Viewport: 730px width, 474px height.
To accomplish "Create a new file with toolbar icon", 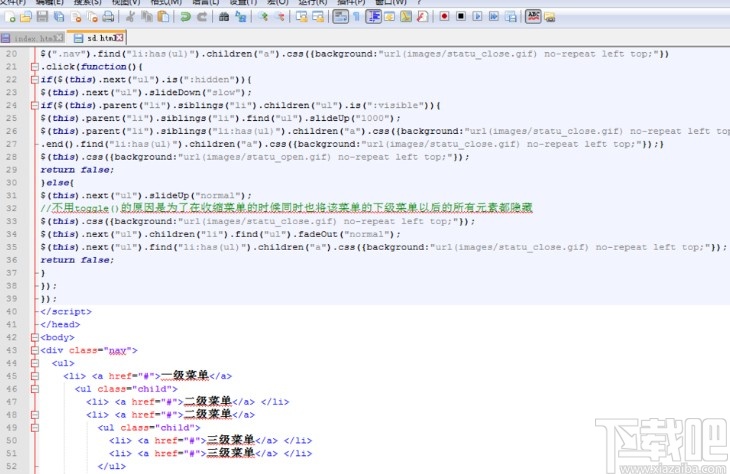I will 10,17.
